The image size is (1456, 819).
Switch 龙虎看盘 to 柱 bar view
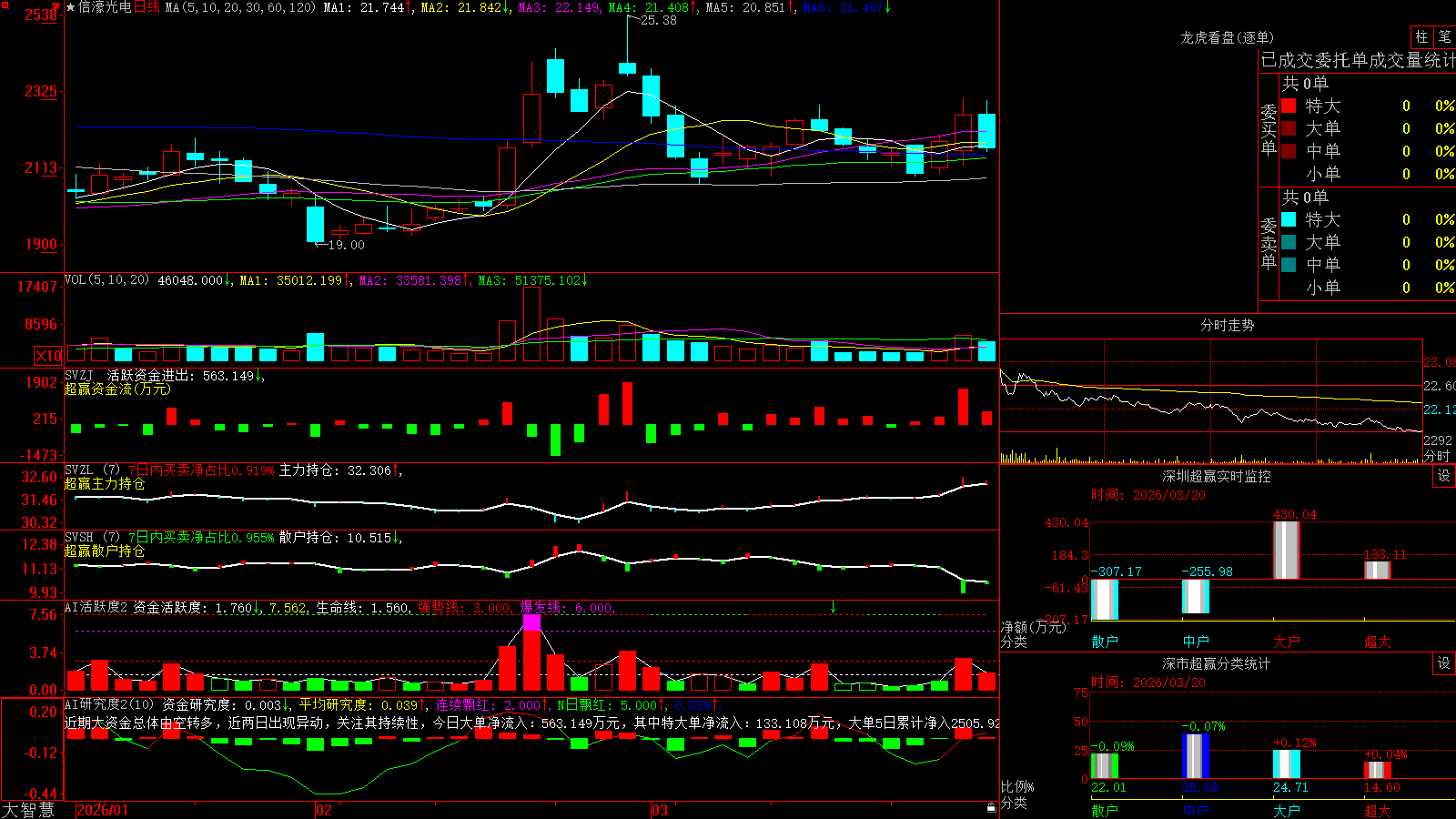[1421, 37]
